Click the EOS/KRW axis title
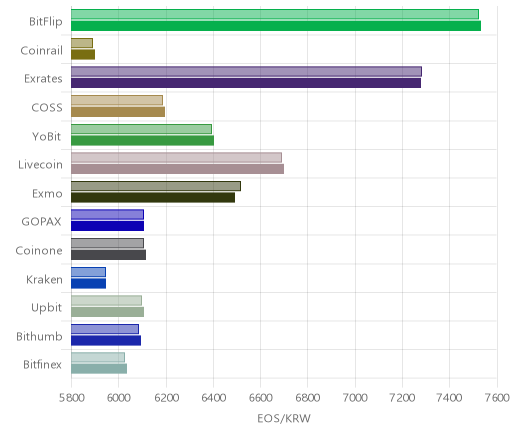512x436 pixels. pyautogui.click(x=284, y=418)
